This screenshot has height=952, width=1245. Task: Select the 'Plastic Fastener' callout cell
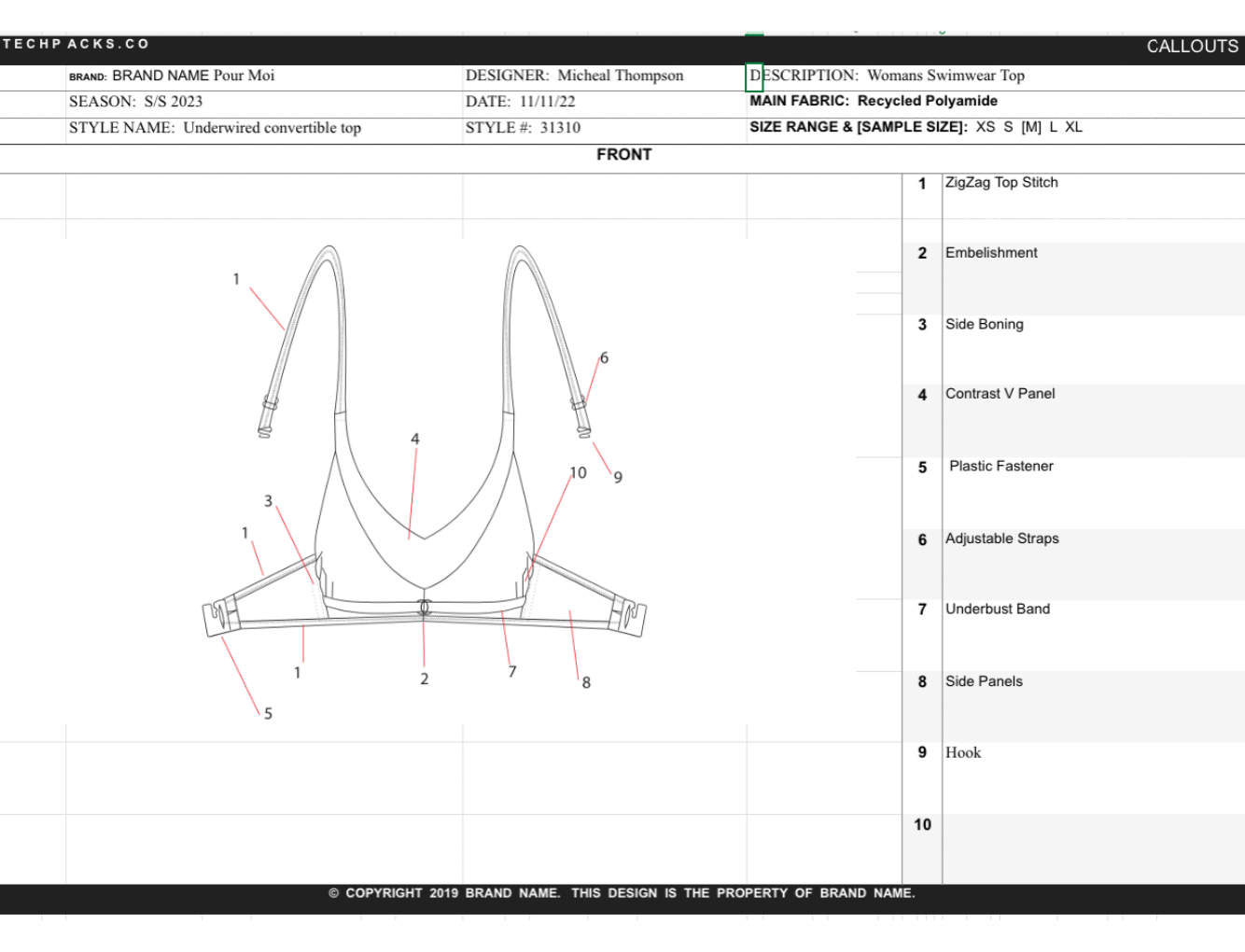(x=1093, y=494)
